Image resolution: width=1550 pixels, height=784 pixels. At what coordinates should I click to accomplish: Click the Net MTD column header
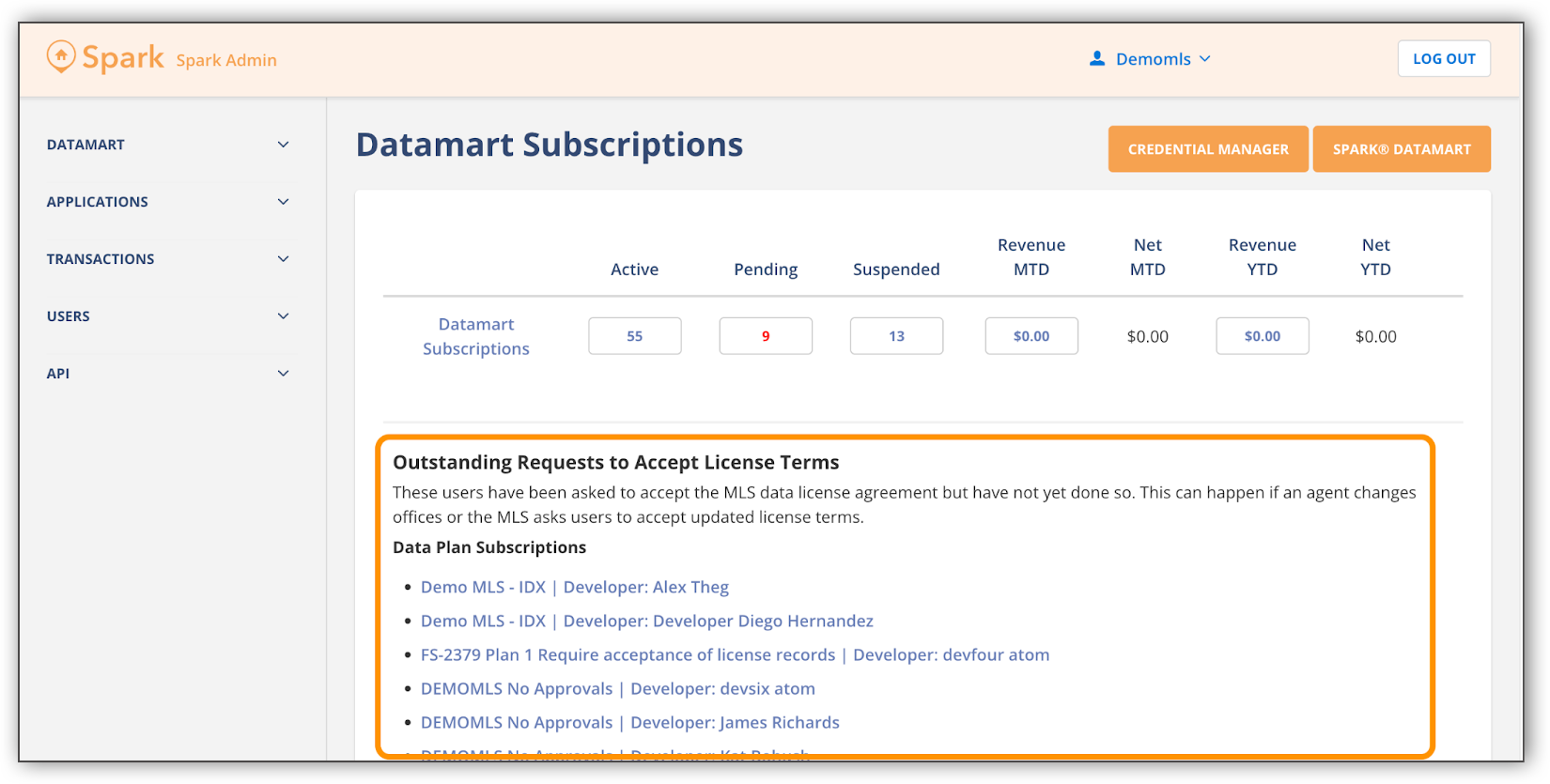click(1148, 257)
